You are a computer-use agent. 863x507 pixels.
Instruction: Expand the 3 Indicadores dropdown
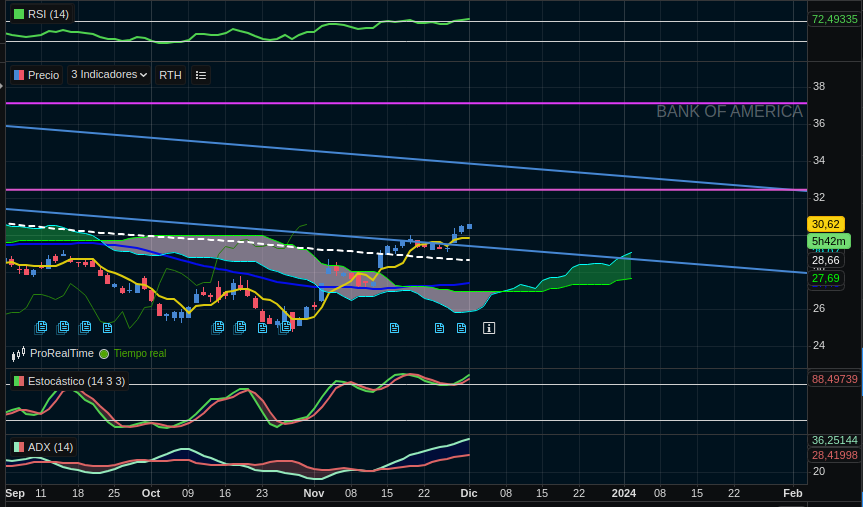point(109,75)
